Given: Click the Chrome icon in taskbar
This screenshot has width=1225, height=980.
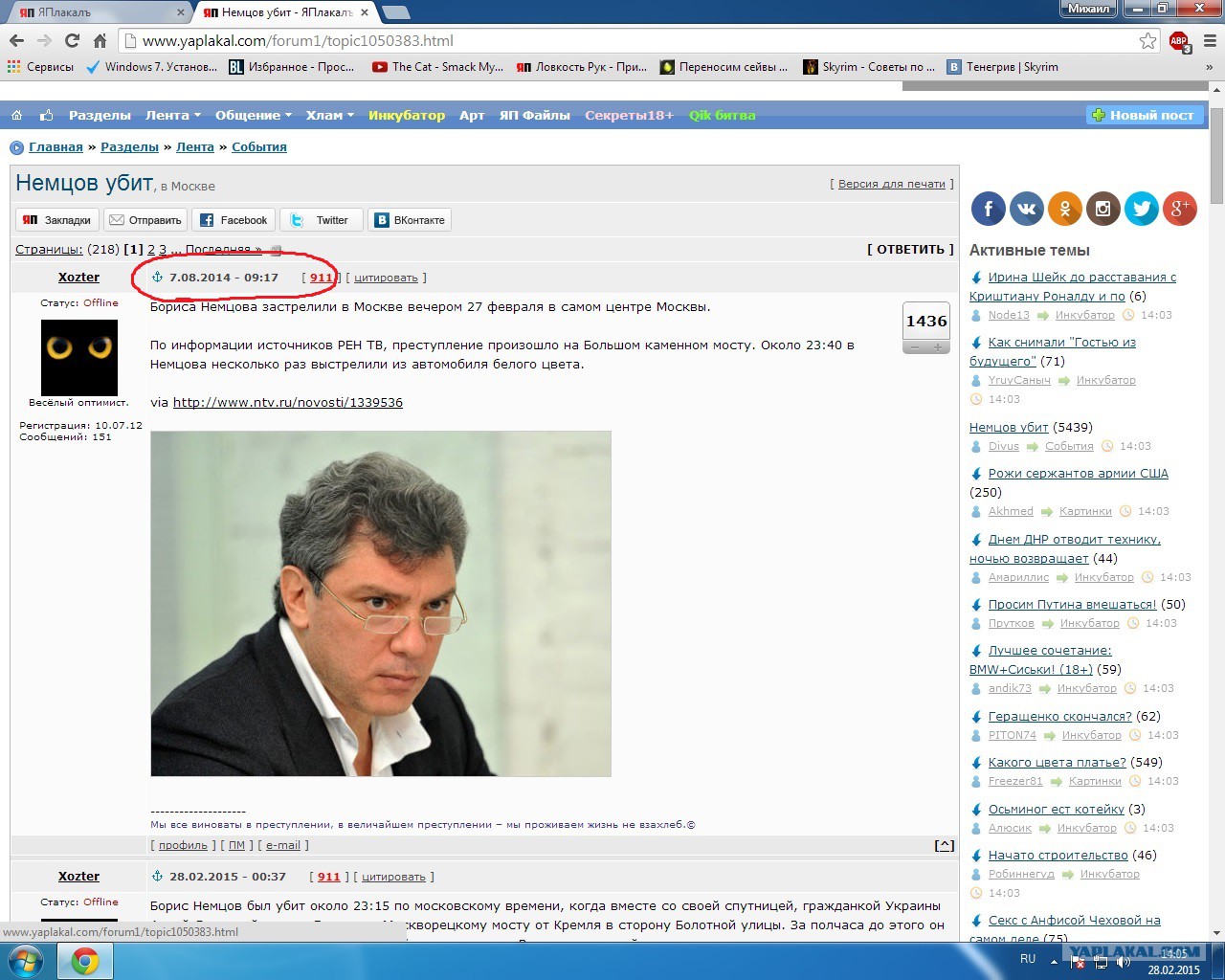Looking at the screenshot, I should point(84,961).
